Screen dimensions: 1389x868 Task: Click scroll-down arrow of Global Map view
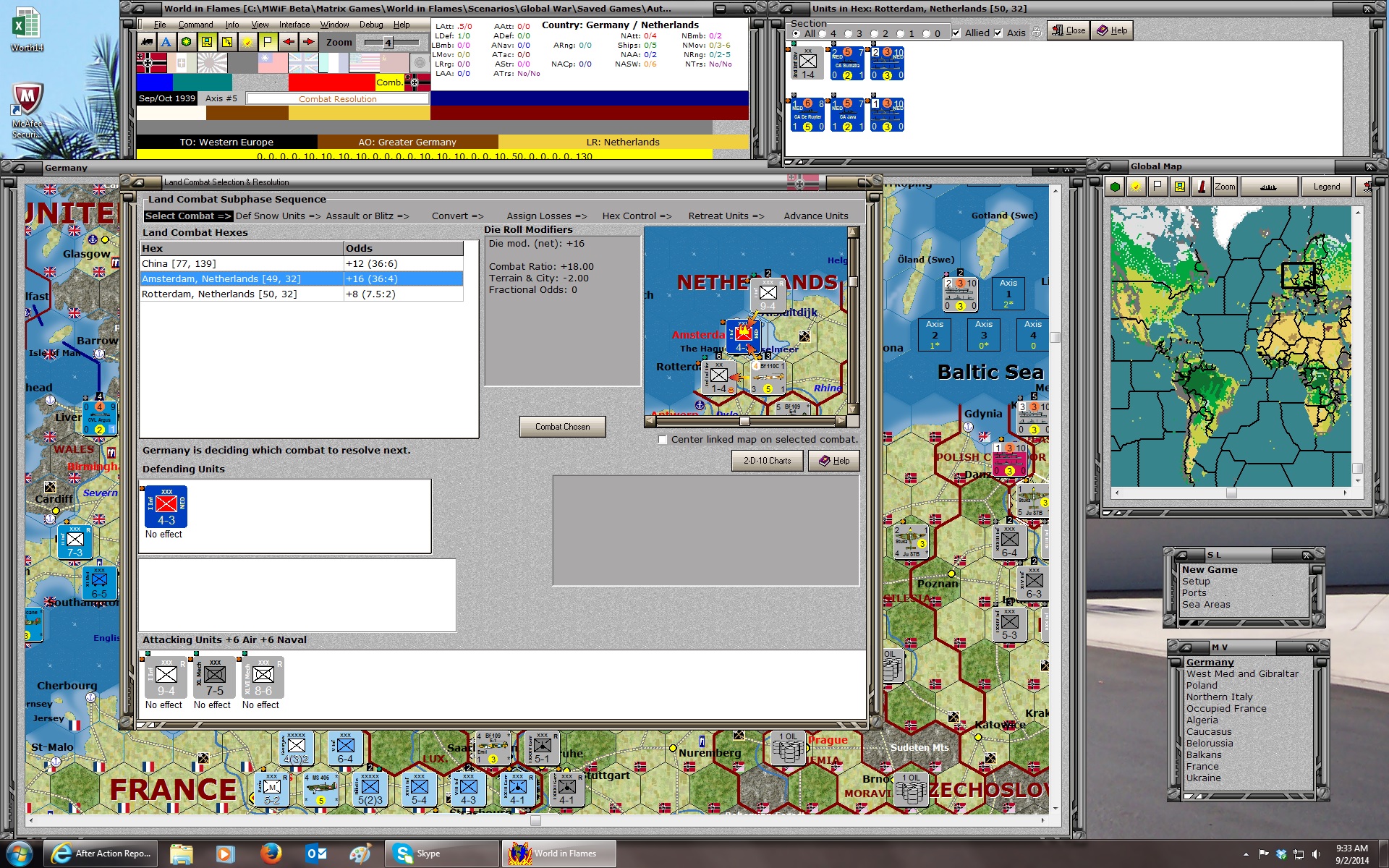(x=1357, y=480)
